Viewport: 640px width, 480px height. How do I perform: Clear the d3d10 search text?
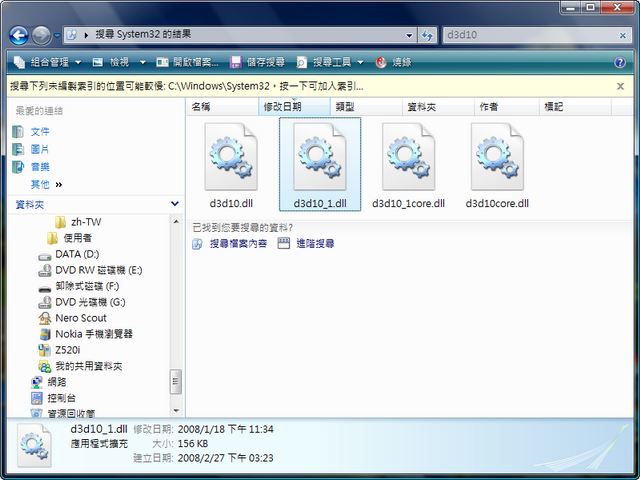click(623, 36)
